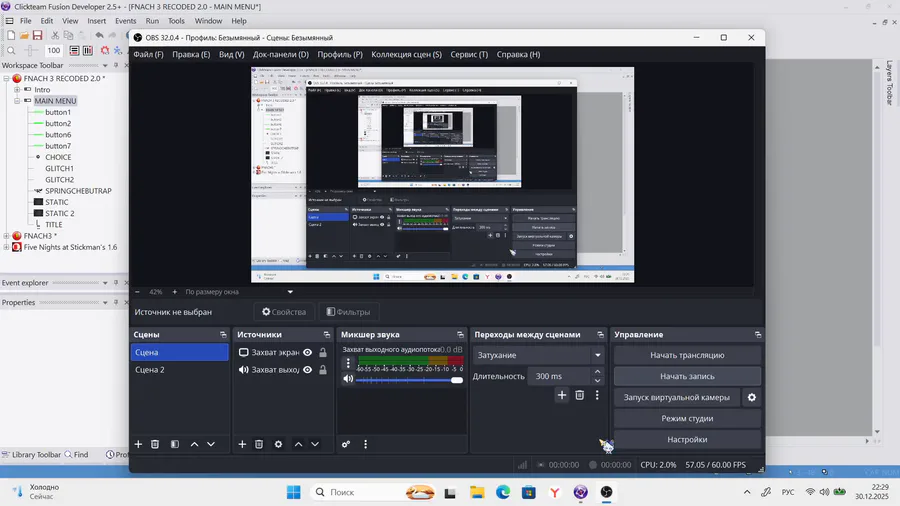Open the preview scaling dropdown По размеру окна

click(239, 291)
